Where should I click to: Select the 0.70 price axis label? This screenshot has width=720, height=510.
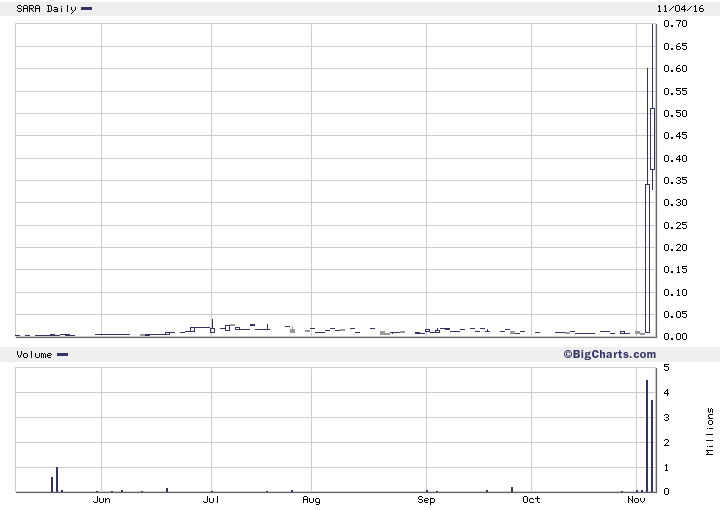675,23
